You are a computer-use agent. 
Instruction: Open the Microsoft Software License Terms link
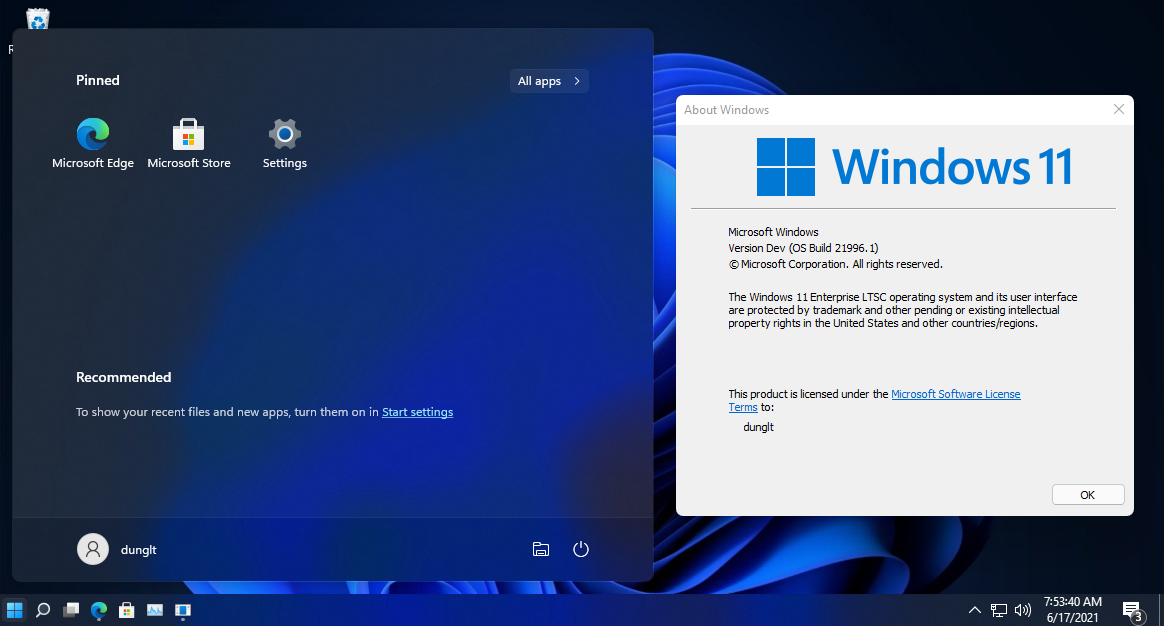point(955,394)
